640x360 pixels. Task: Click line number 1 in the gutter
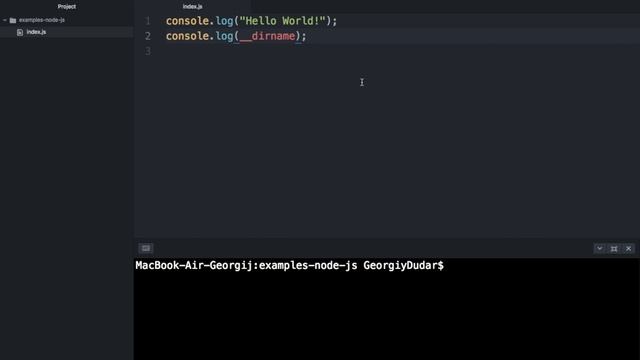[x=148, y=21]
